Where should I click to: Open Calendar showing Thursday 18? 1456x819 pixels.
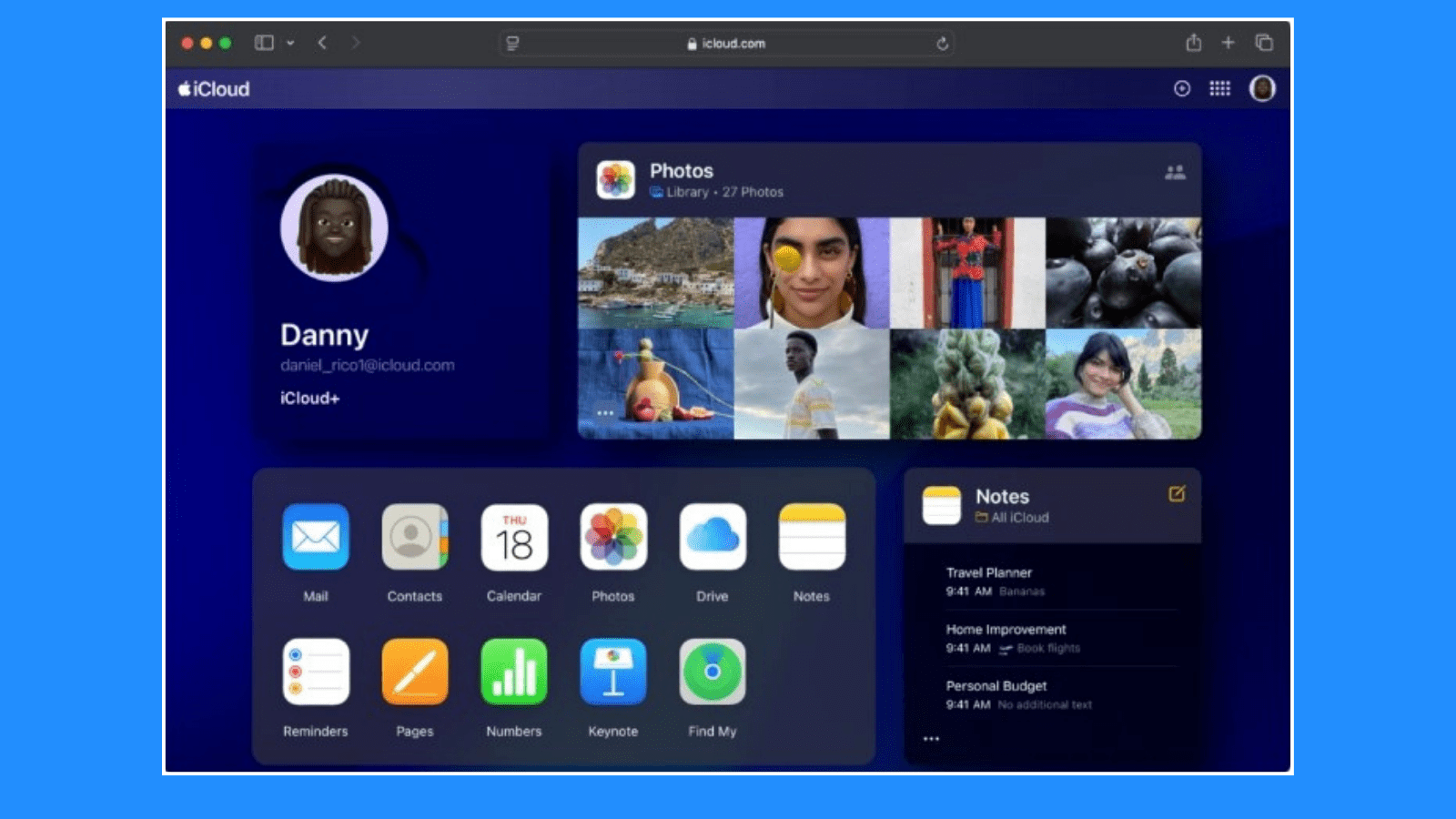[514, 539]
